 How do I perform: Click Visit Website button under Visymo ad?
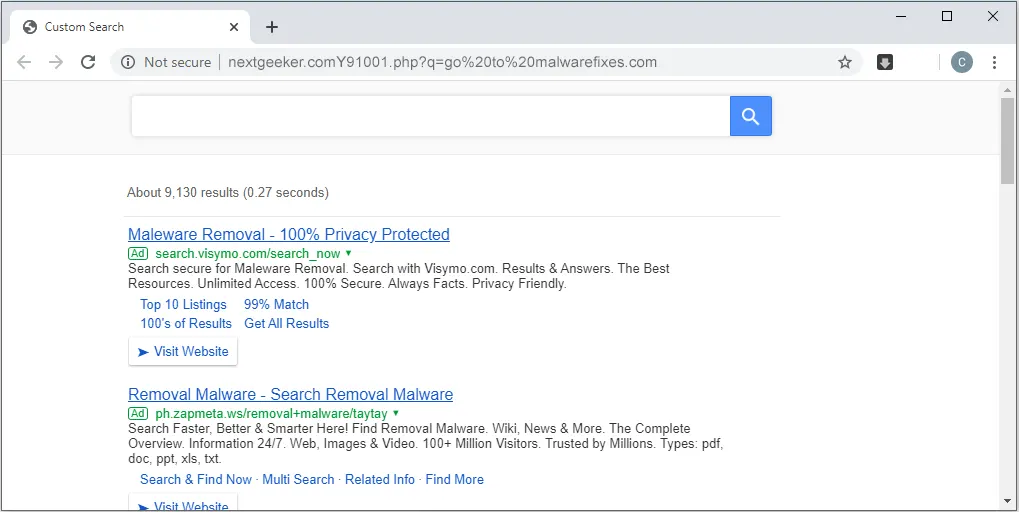(183, 352)
